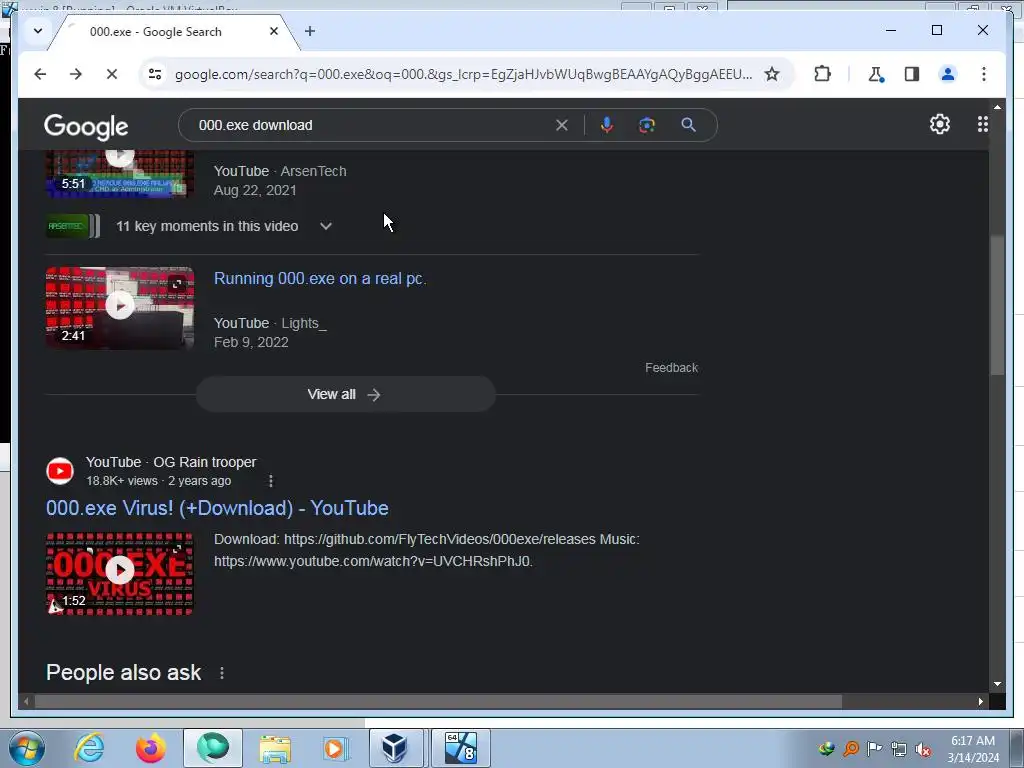
Task: Start voice search with microphone icon
Action: point(607,125)
